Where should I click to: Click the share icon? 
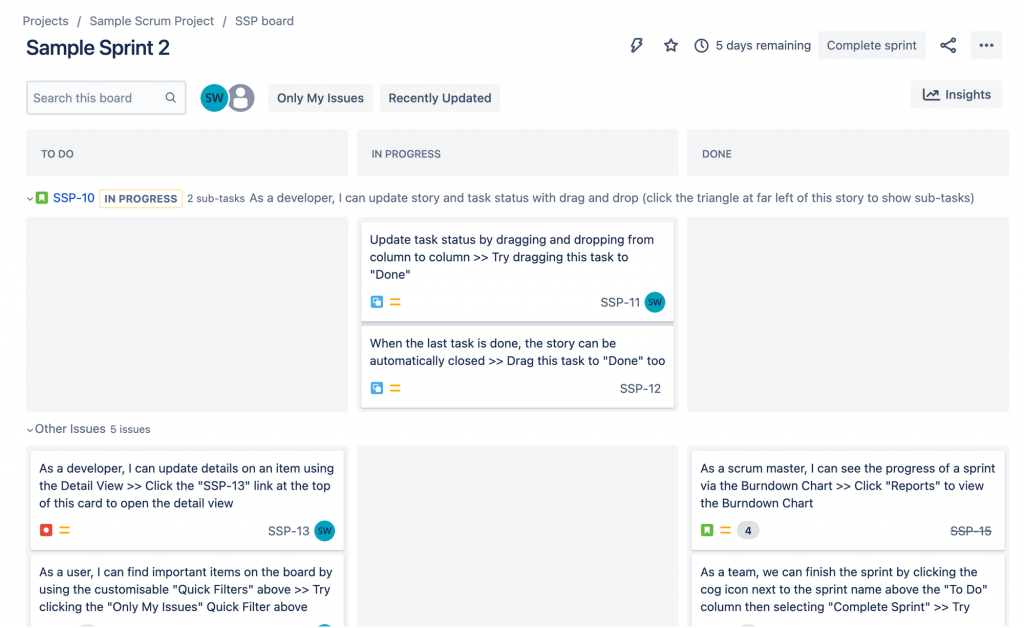(948, 45)
